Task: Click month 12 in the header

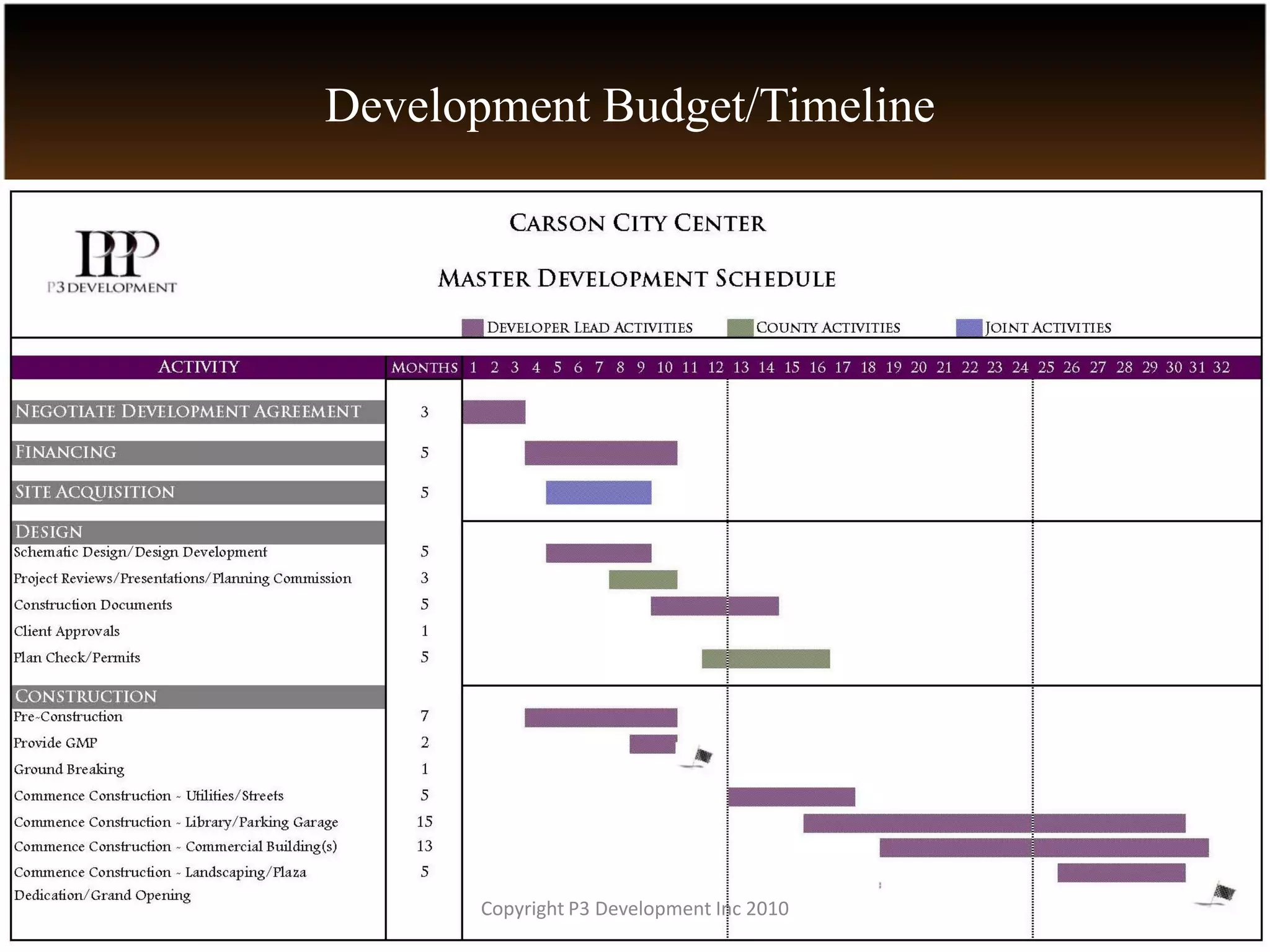Action: (716, 368)
